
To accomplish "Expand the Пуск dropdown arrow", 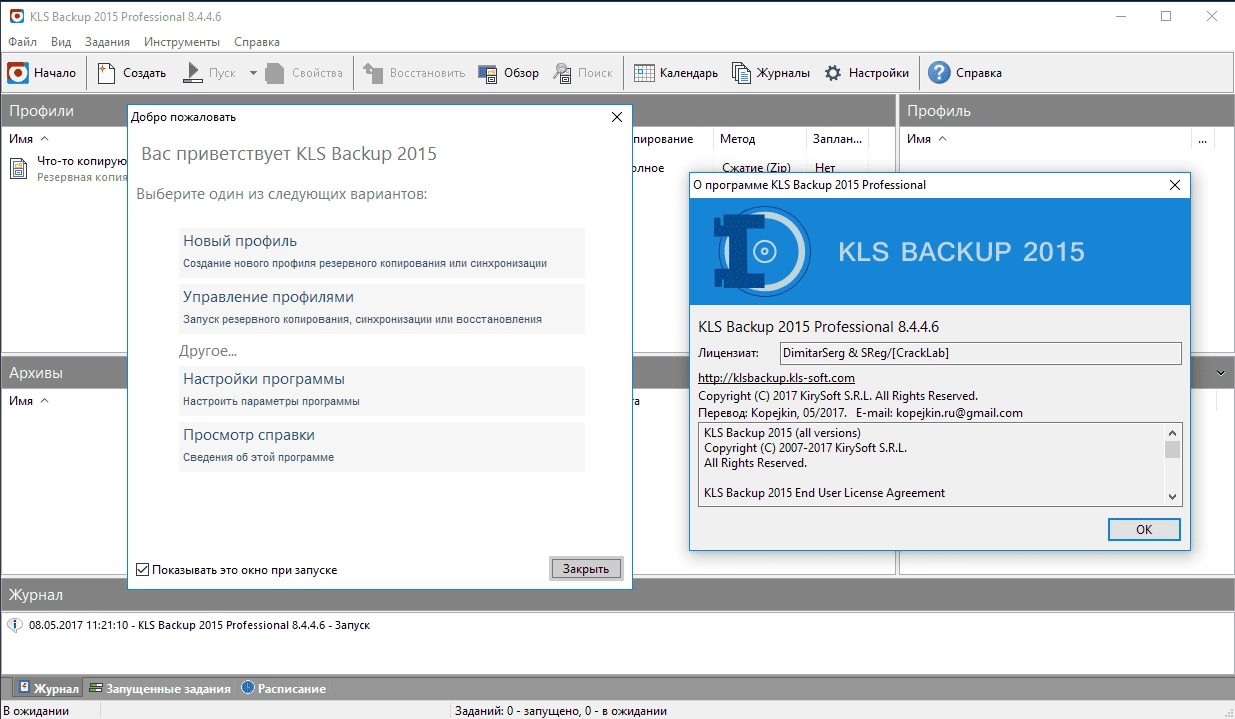I will tap(253, 73).
